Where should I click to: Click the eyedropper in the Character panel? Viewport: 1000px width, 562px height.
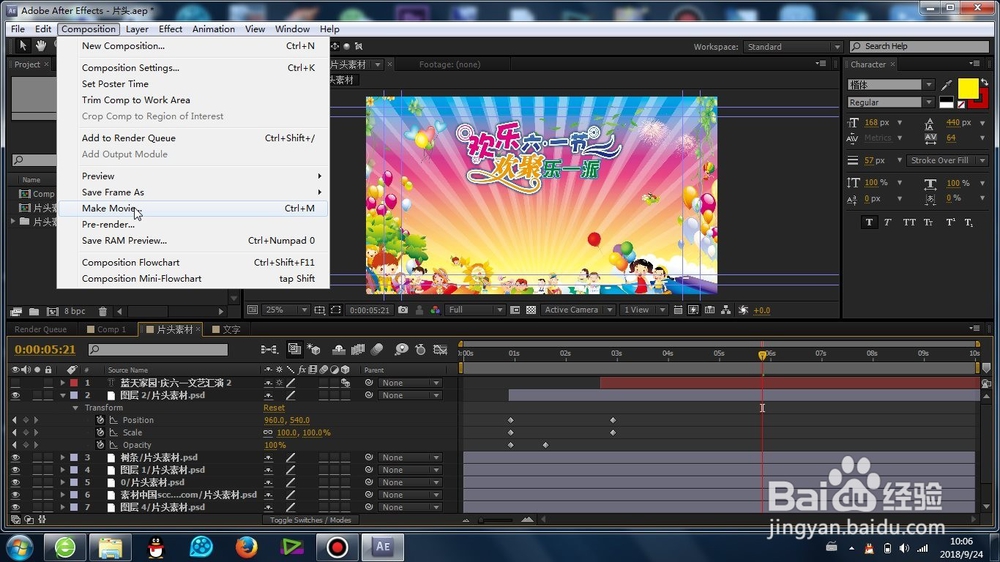946,85
